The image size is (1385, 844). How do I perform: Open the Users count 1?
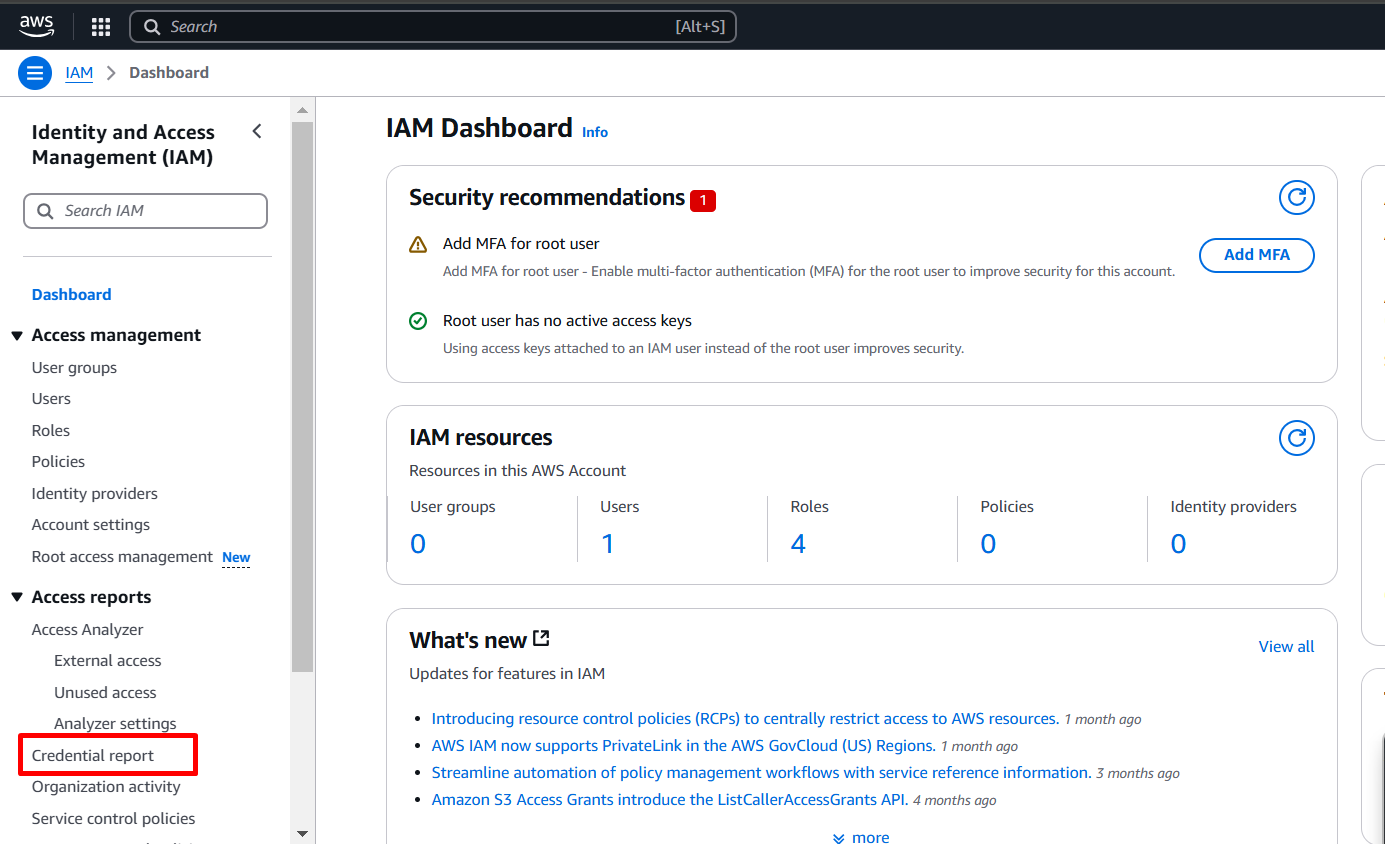pyautogui.click(x=607, y=544)
